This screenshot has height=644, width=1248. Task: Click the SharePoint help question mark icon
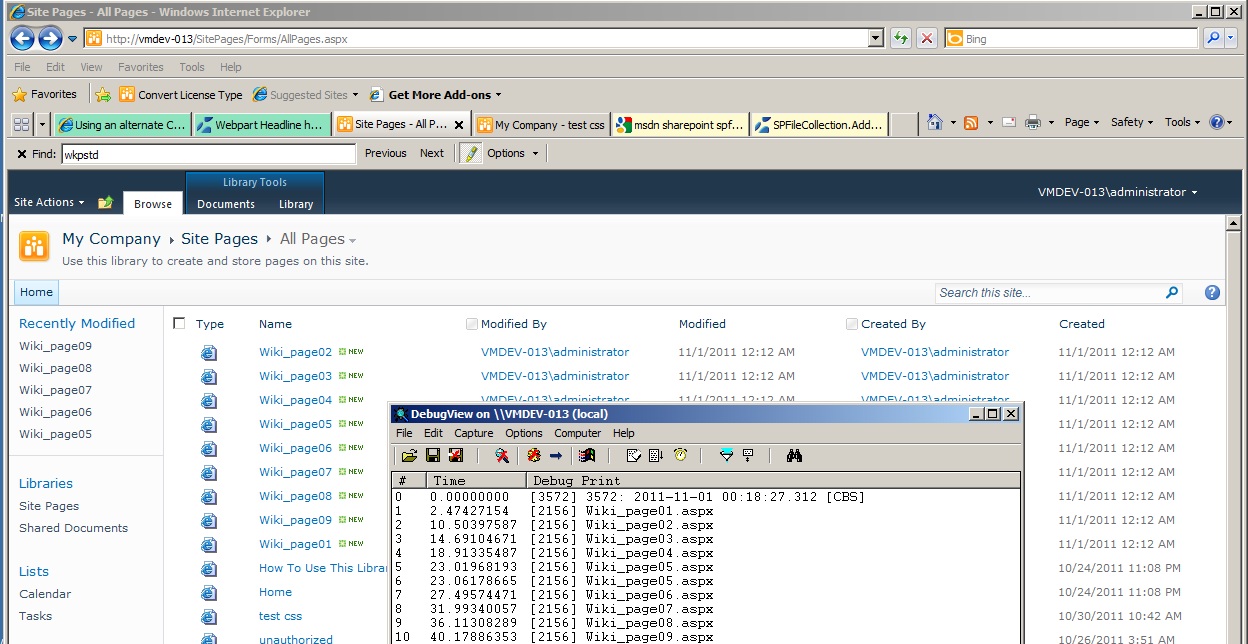1212,293
